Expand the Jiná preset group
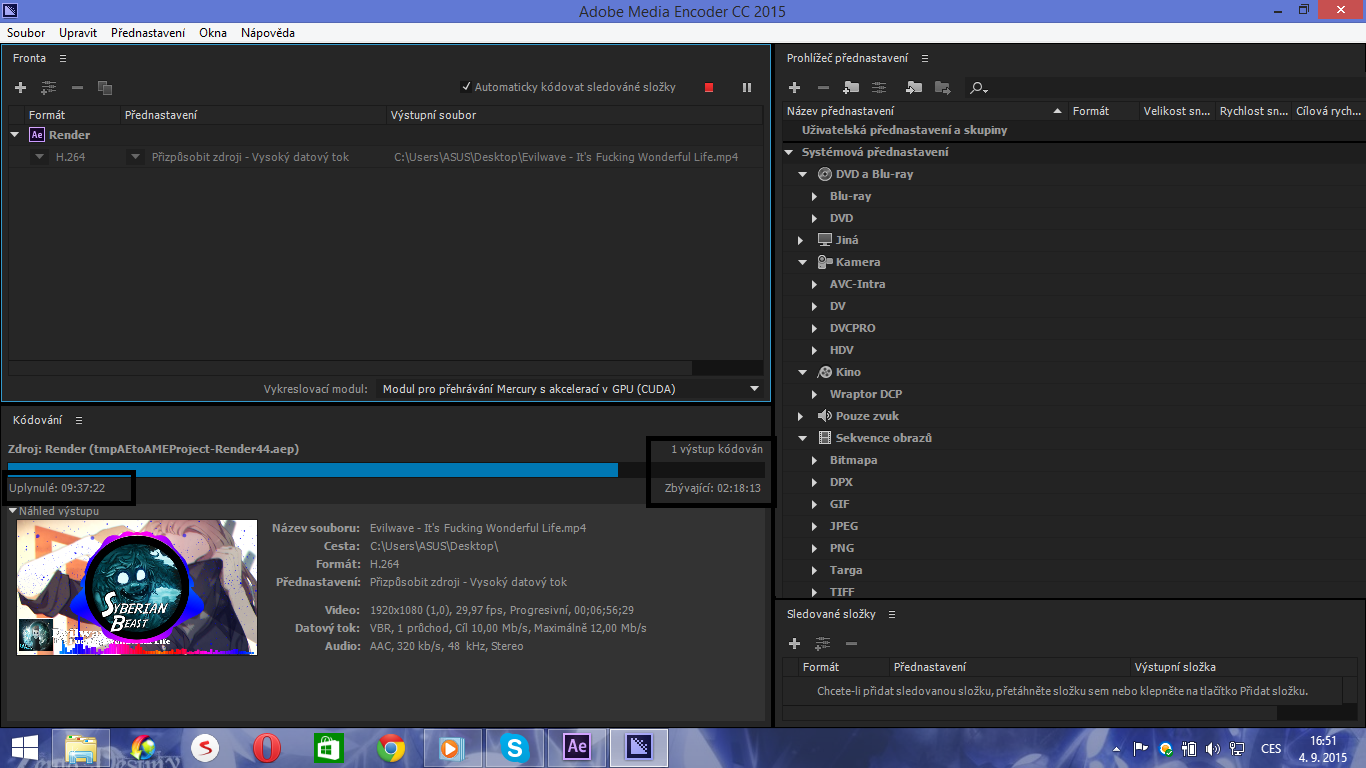Image resolution: width=1366 pixels, height=768 pixels. tap(801, 240)
